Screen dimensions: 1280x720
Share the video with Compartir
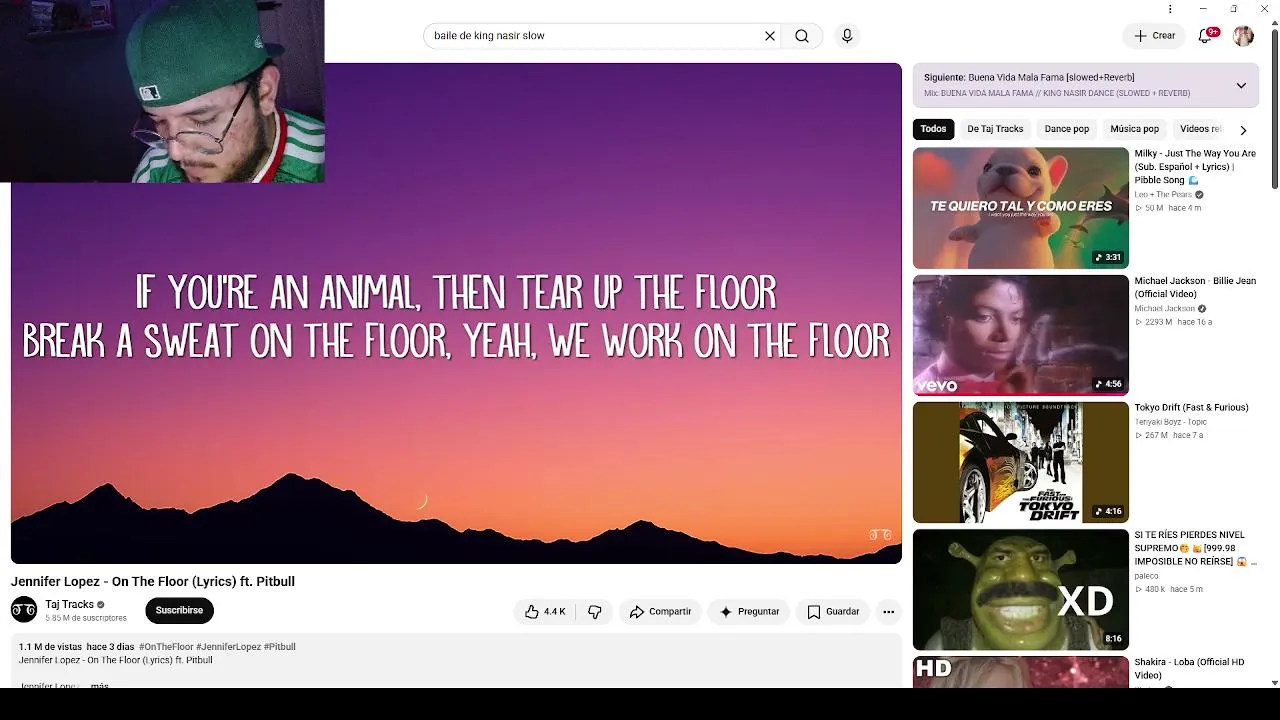tap(660, 612)
